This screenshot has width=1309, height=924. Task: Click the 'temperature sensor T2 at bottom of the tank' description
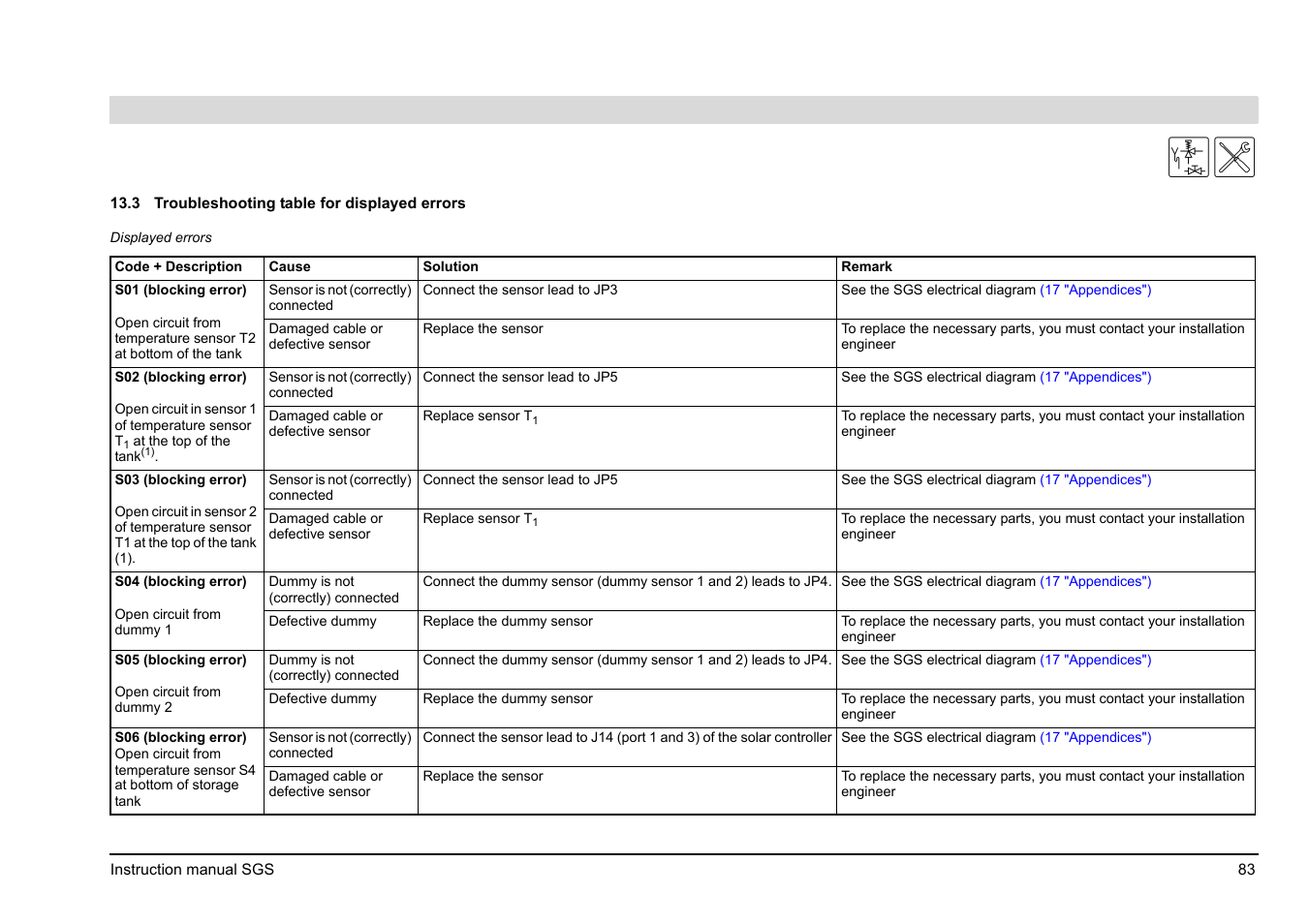point(185,346)
